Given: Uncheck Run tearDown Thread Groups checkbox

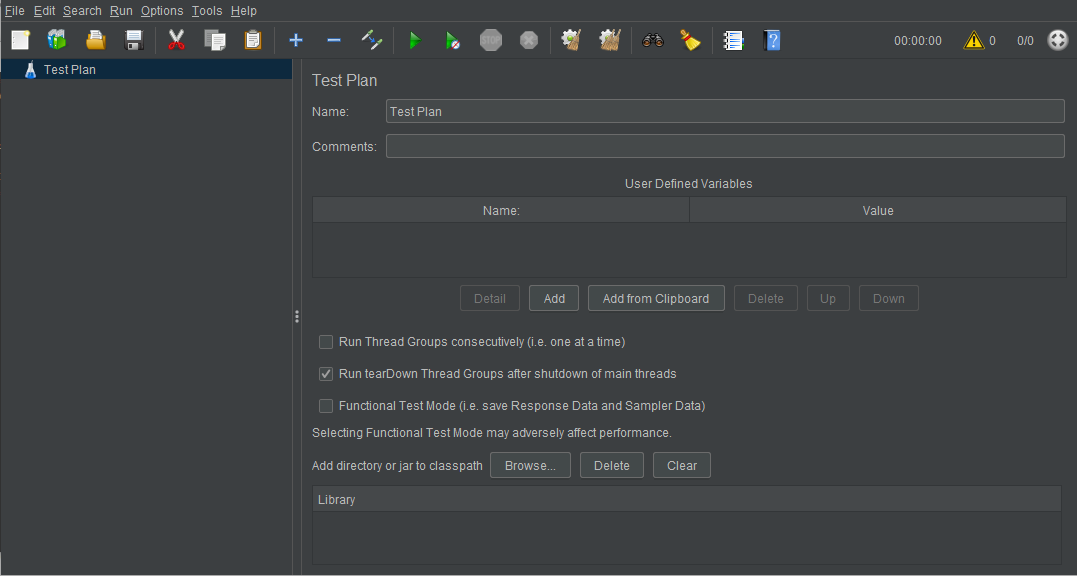Looking at the screenshot, I should coord(326,374).
